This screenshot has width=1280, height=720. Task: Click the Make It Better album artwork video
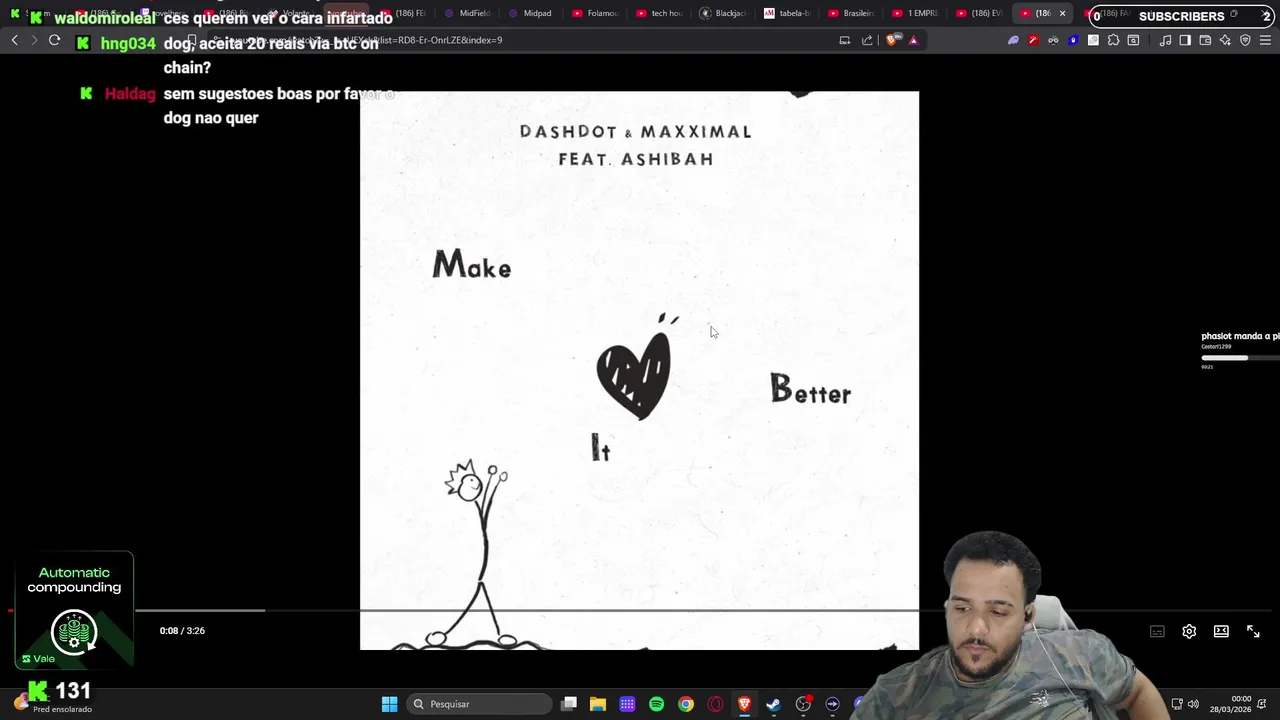639,370
